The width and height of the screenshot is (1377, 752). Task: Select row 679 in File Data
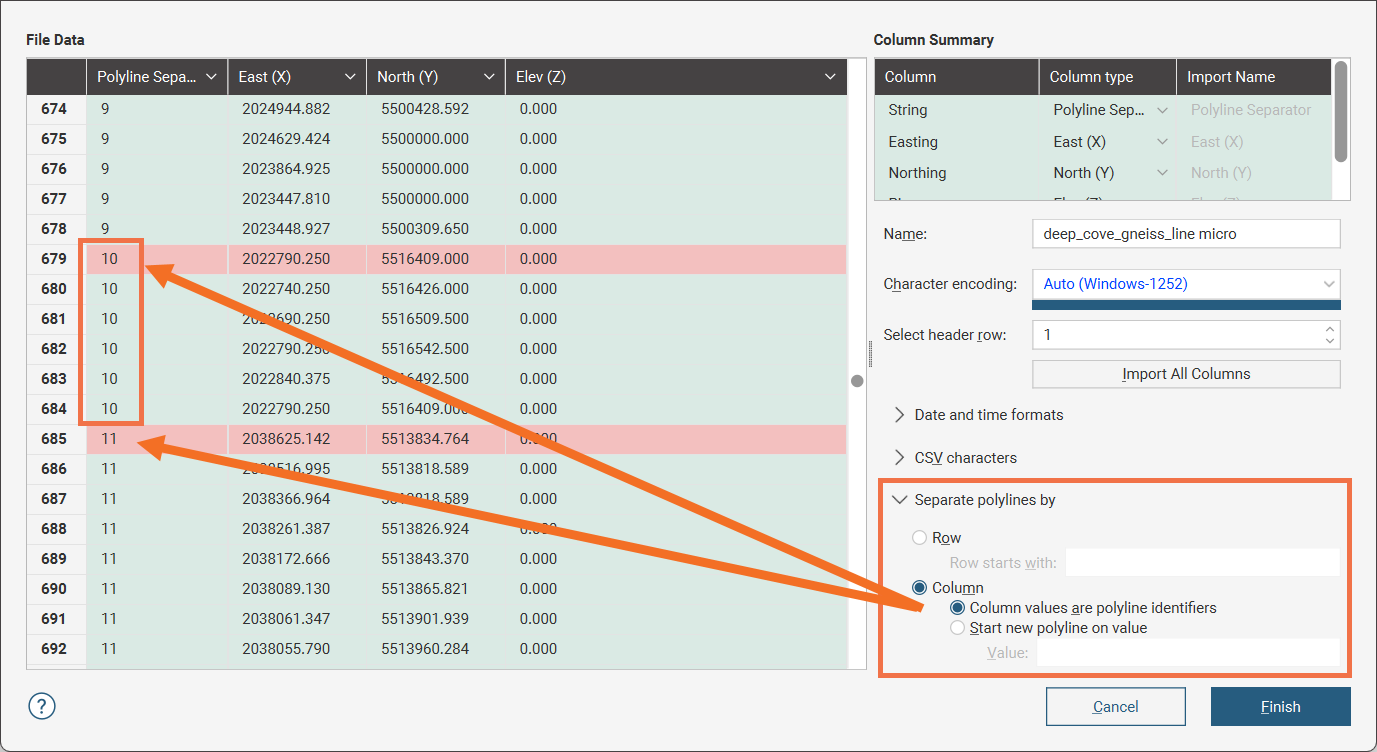click(x=55, y=259)
